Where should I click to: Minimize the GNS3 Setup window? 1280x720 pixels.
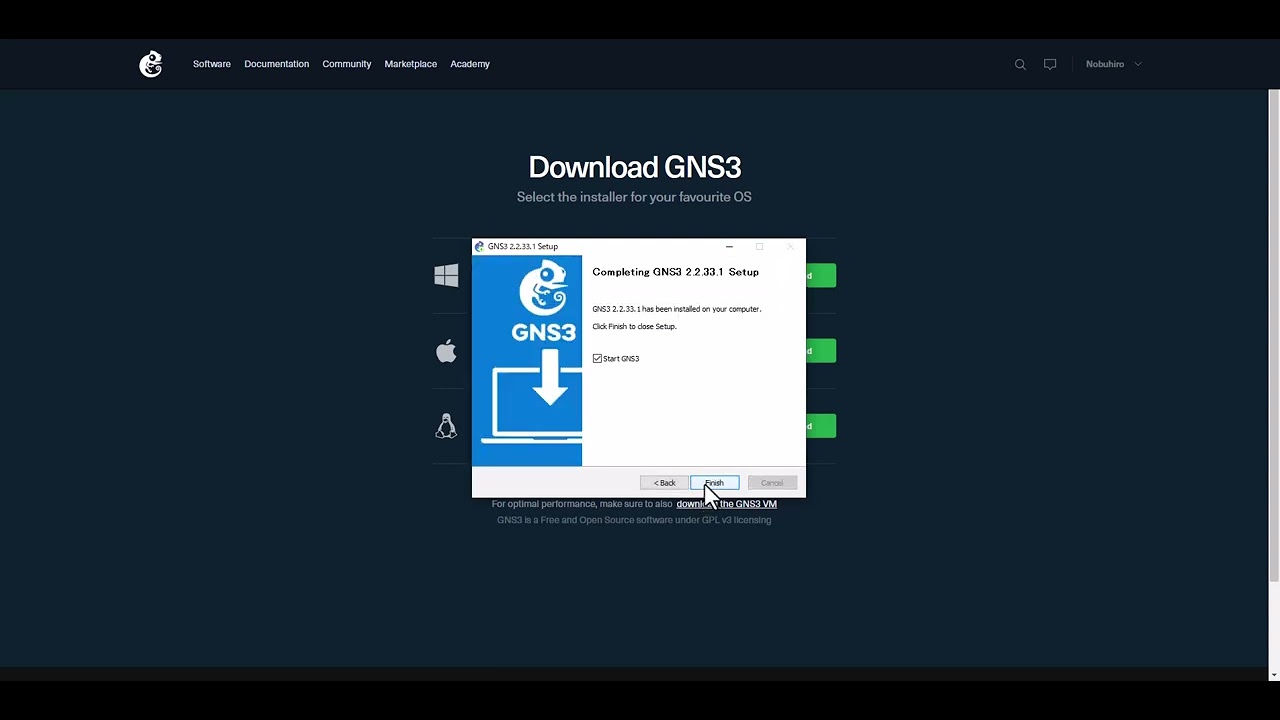point(729,246)
